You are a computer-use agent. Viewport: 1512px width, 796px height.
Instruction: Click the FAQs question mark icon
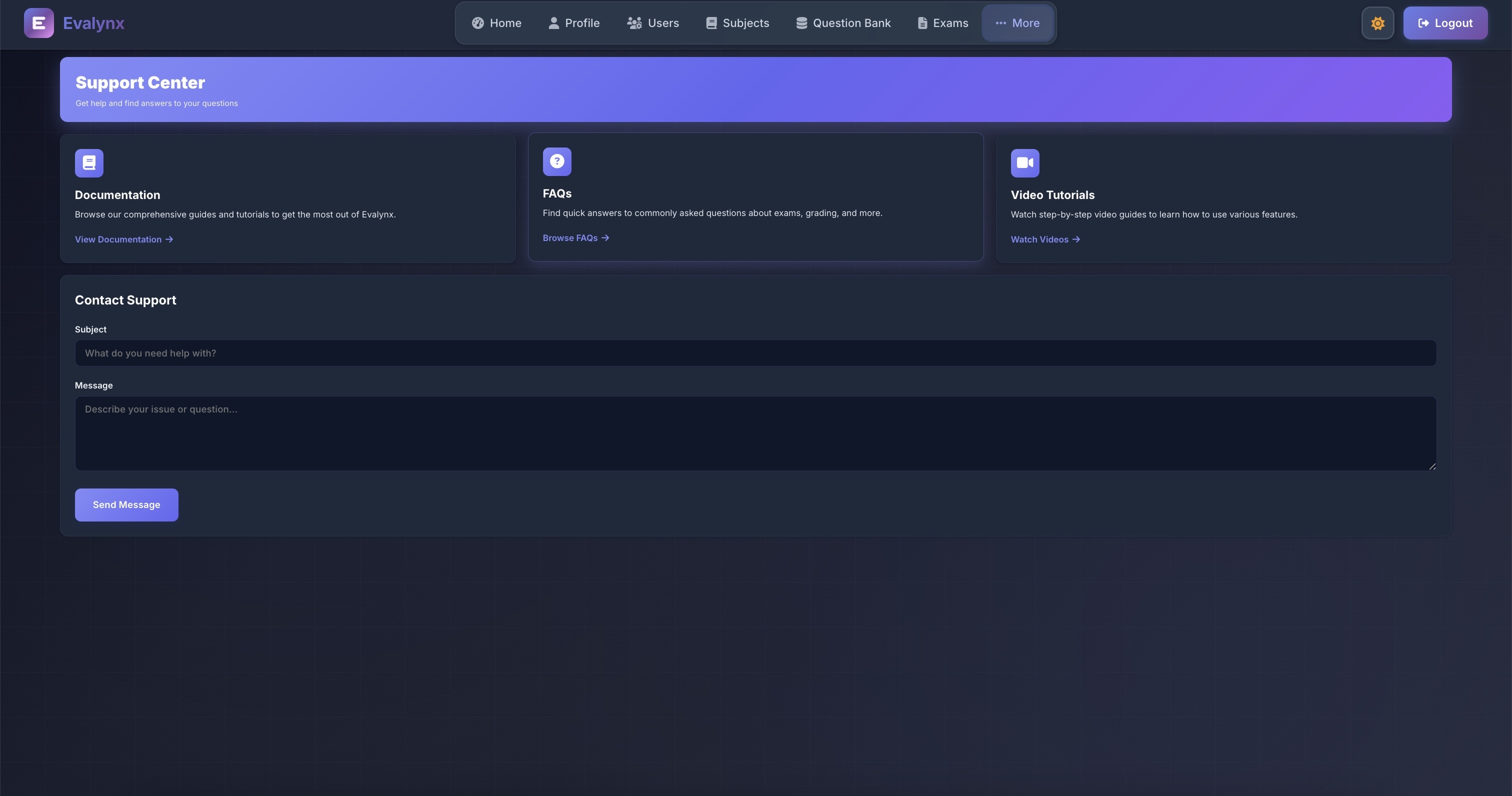tap(556, 161)
